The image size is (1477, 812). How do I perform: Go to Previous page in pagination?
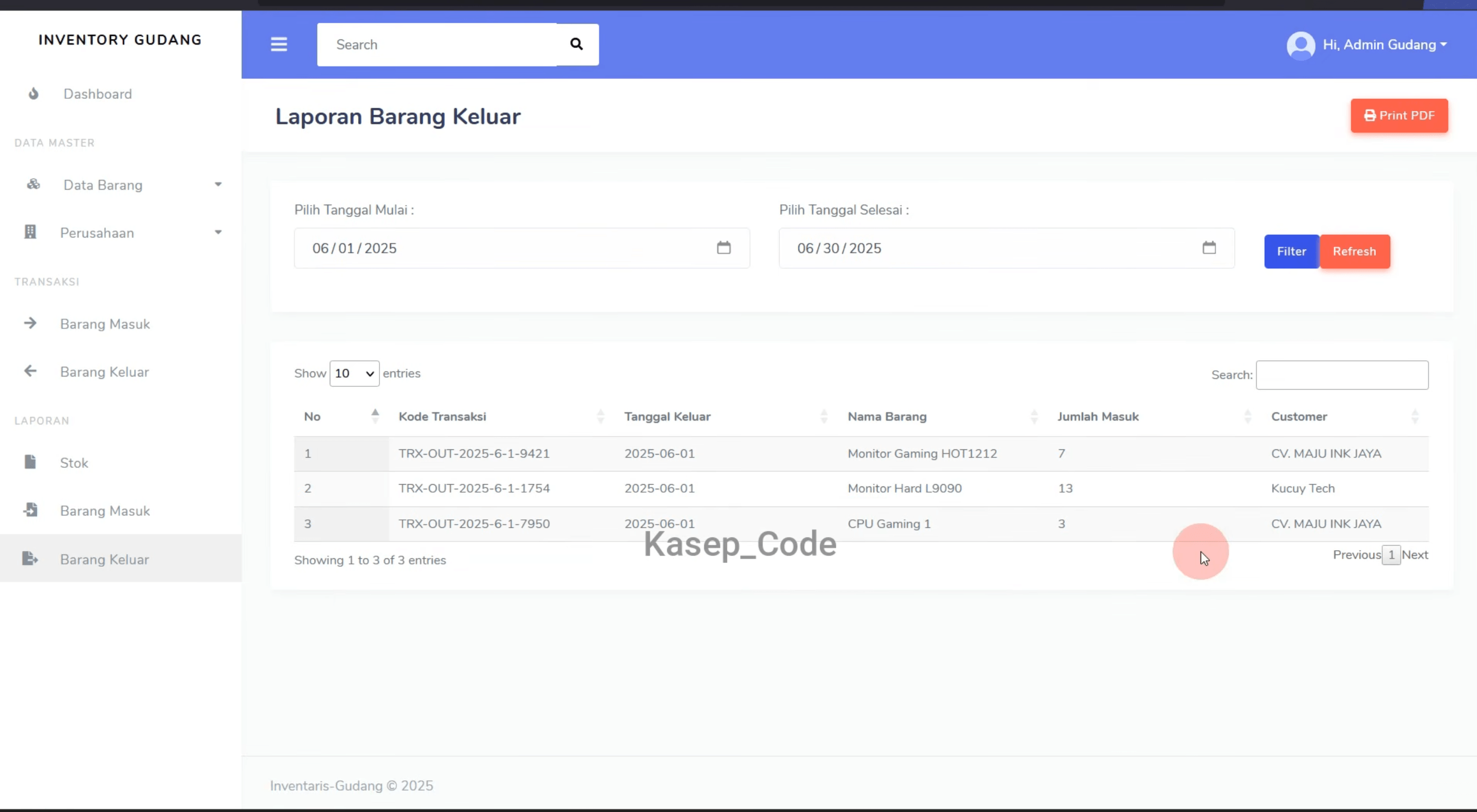point(1357,555)
